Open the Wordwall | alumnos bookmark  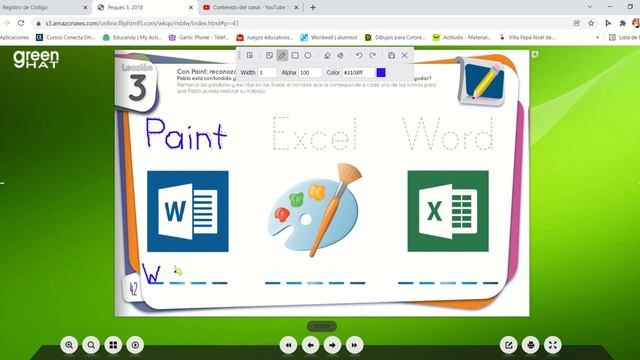click(x=329, y=37)
